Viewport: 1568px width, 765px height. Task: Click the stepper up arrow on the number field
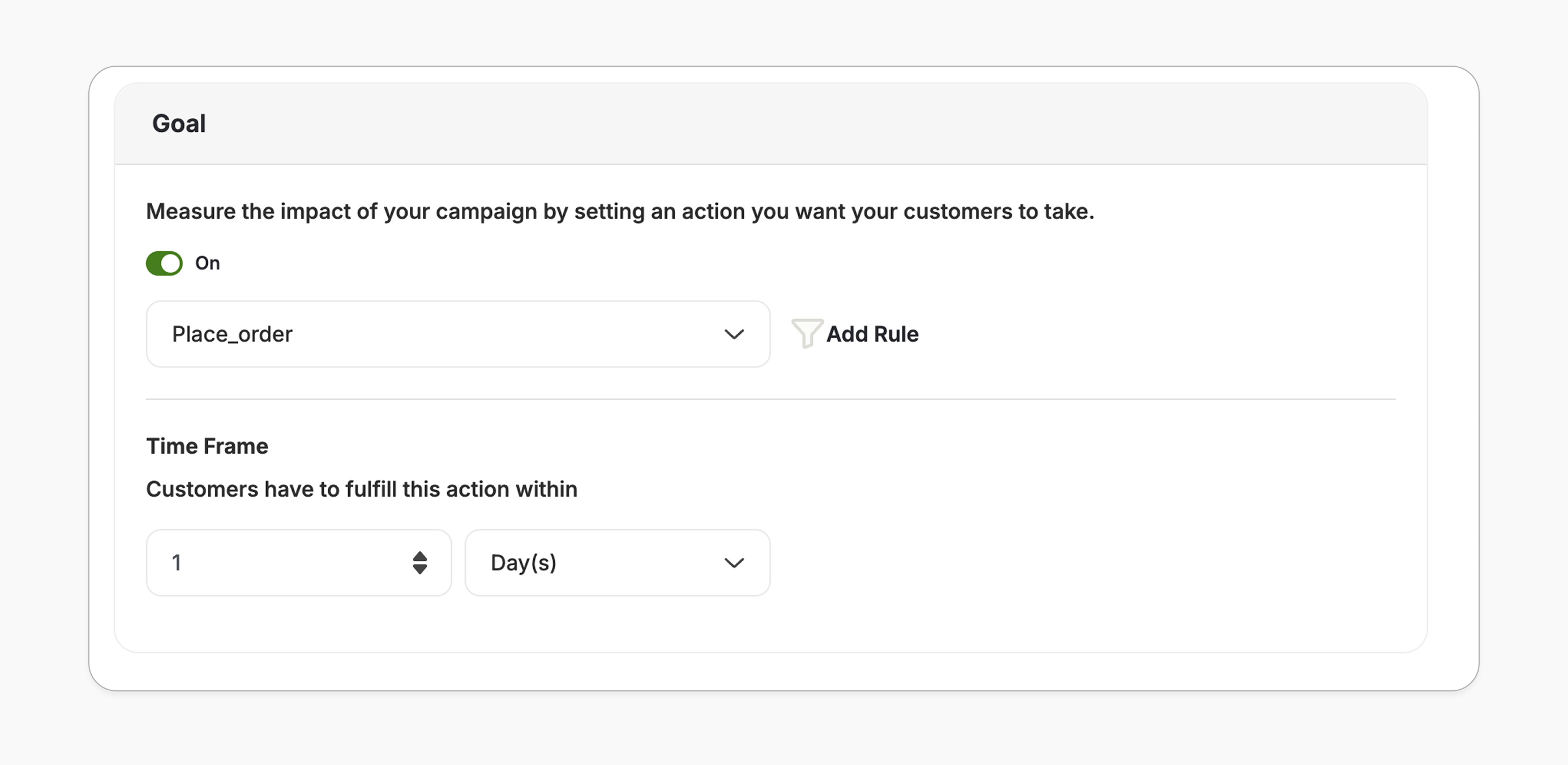(421, 555)
